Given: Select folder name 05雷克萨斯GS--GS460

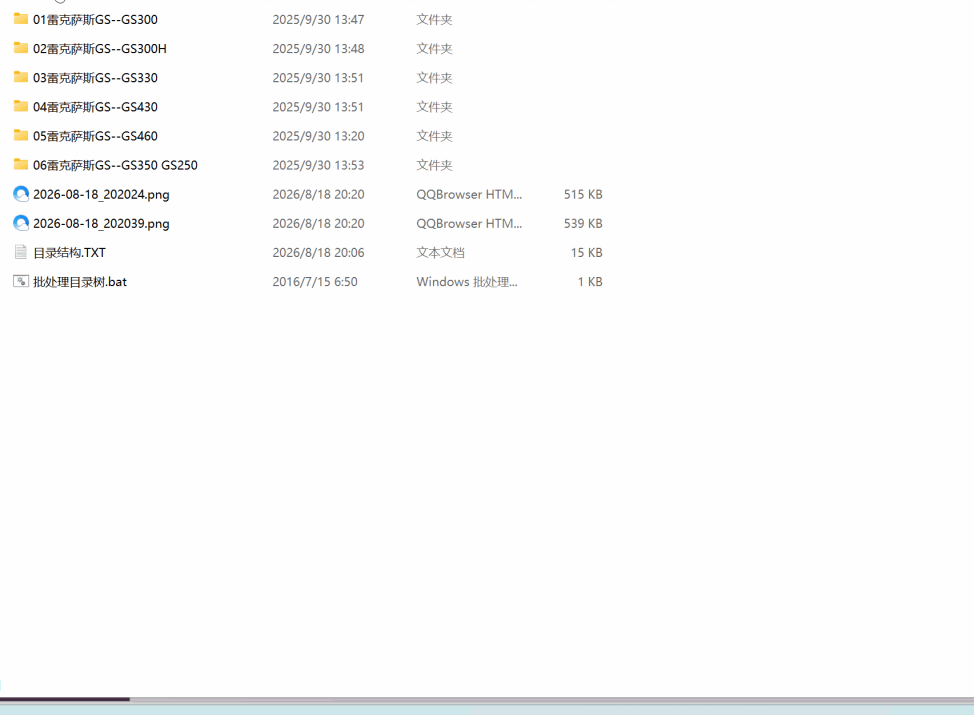Looking at the screenshot, I should pyautogui.click(x=95, y=136).
